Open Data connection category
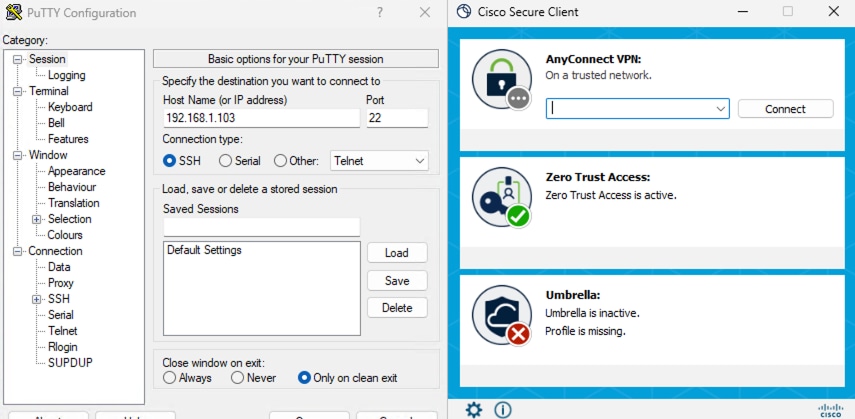The width and height of the screenshot is (855, 419). point(59,267)
